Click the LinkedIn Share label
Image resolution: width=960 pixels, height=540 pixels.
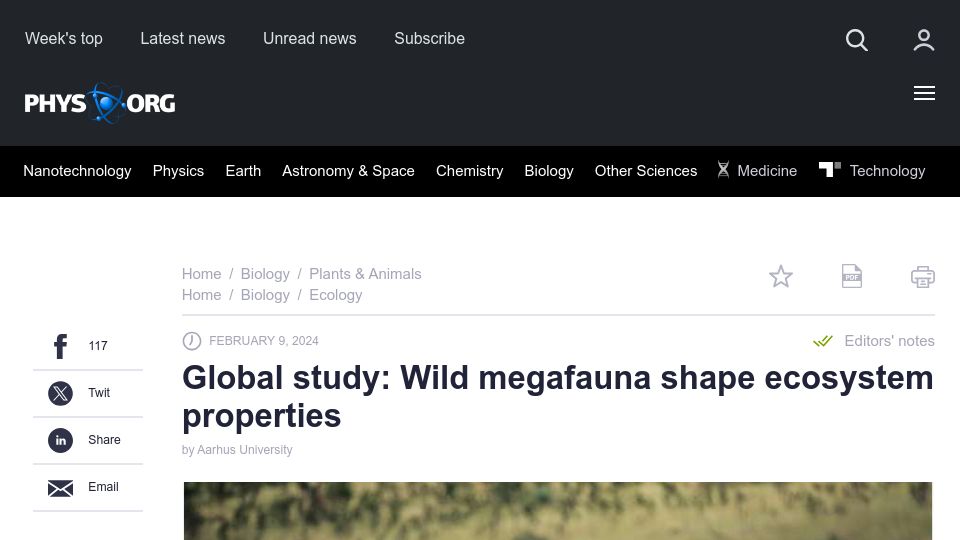(x=104, y=440)
